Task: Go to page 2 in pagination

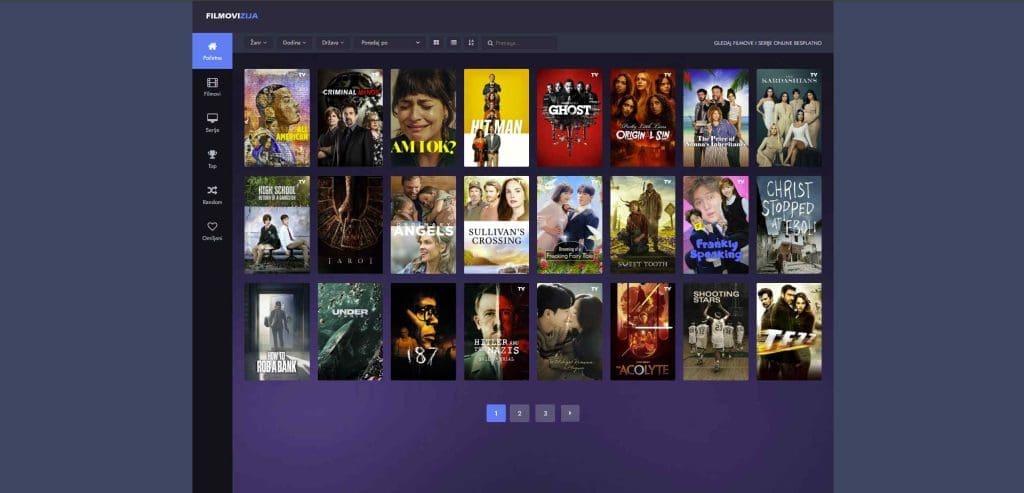Action: (x=519, y=413)
